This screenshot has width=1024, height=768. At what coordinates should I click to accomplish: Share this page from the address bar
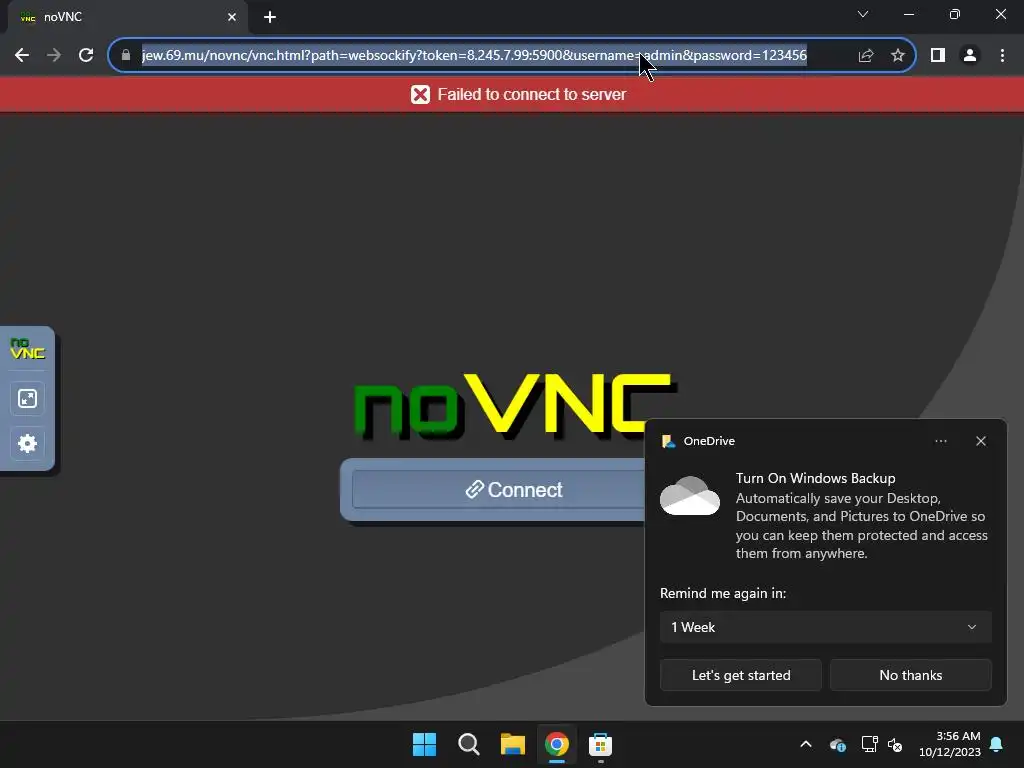(x=866, y=56)
